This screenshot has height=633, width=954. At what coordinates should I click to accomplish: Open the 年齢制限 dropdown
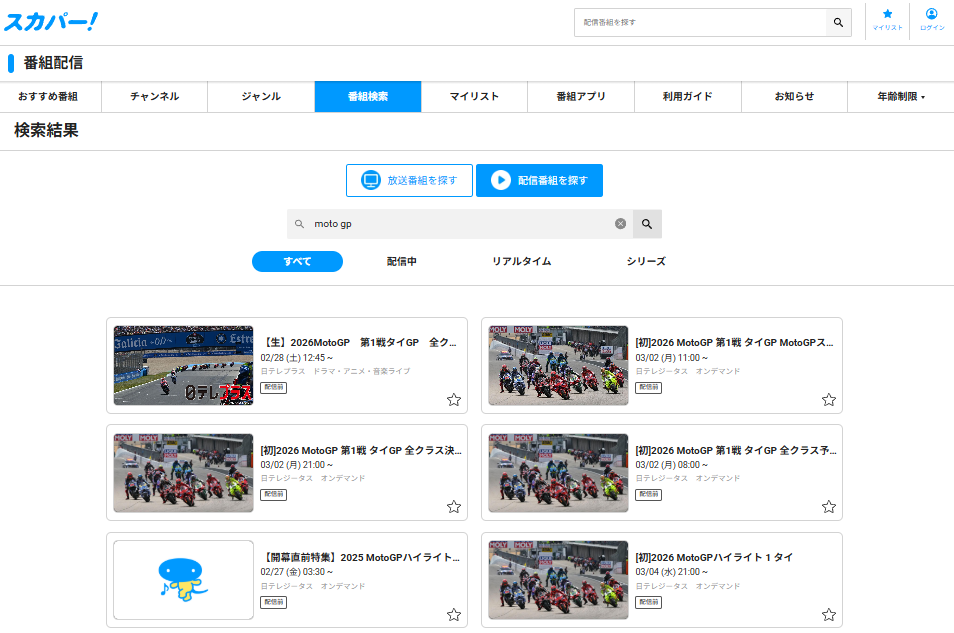[900, 97]
